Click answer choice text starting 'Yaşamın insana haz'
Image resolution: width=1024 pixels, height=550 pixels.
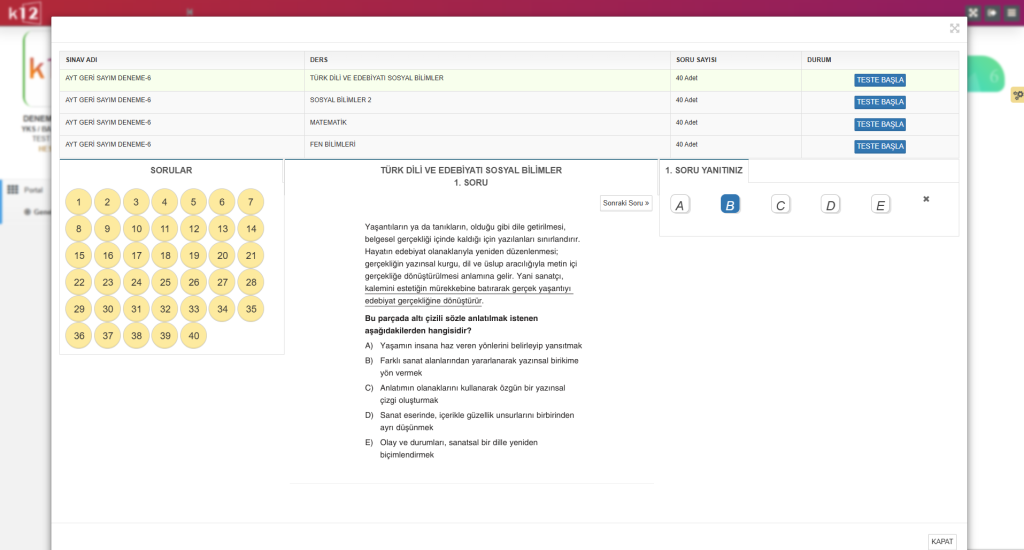[481, 346]
